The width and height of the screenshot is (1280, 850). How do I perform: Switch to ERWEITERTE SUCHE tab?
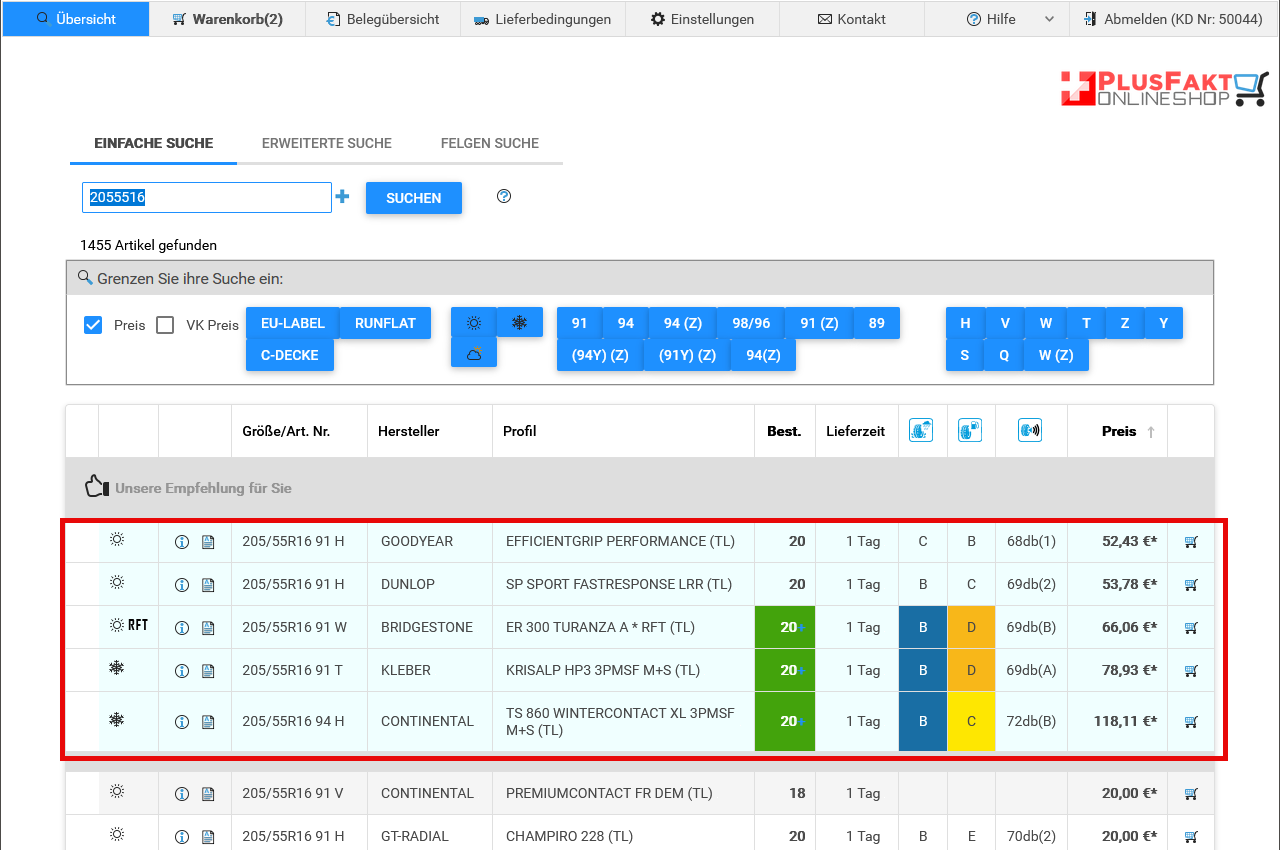(x=327, y=143)
